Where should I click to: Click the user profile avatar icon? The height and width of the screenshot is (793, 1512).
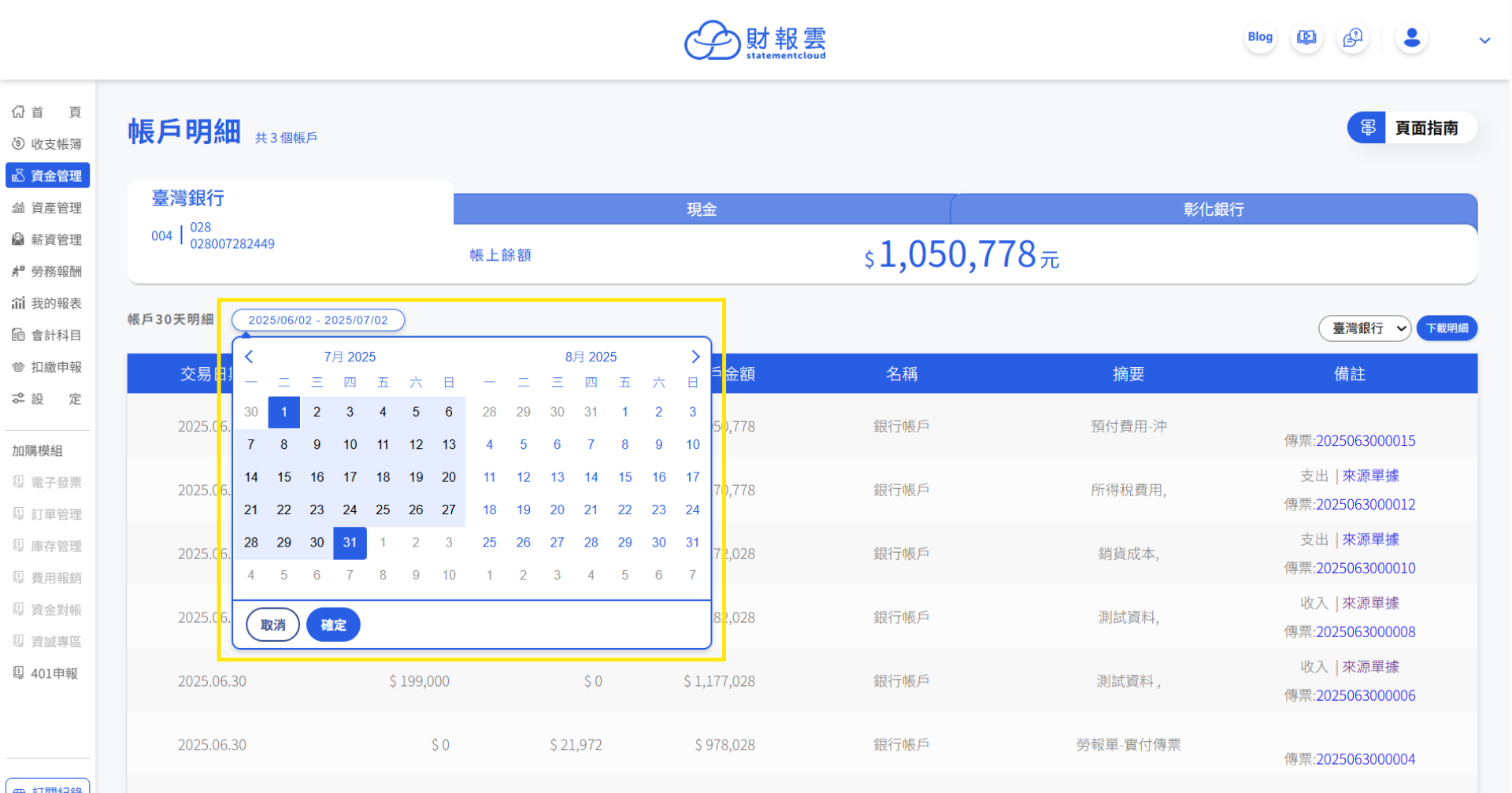click(1412, 37)
